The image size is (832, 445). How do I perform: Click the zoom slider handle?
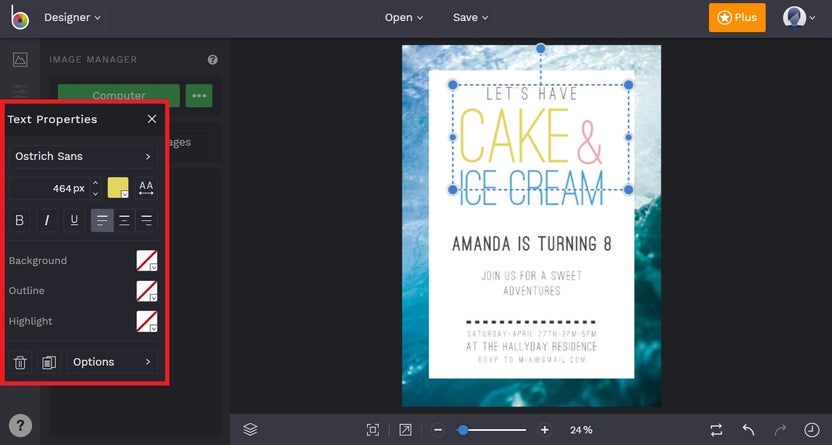[463, 430]
